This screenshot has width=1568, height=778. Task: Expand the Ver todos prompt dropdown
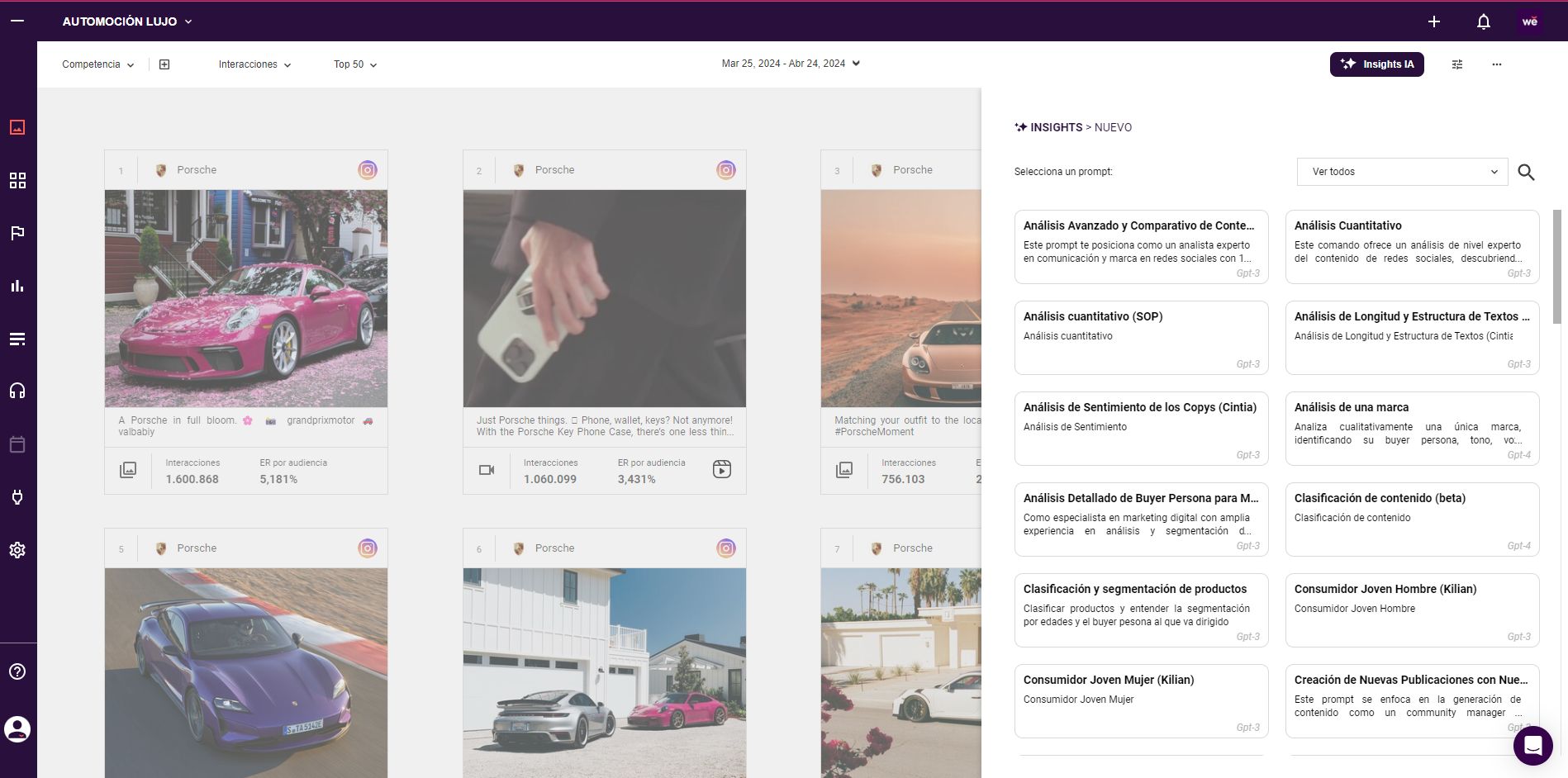pos(1401,172)
